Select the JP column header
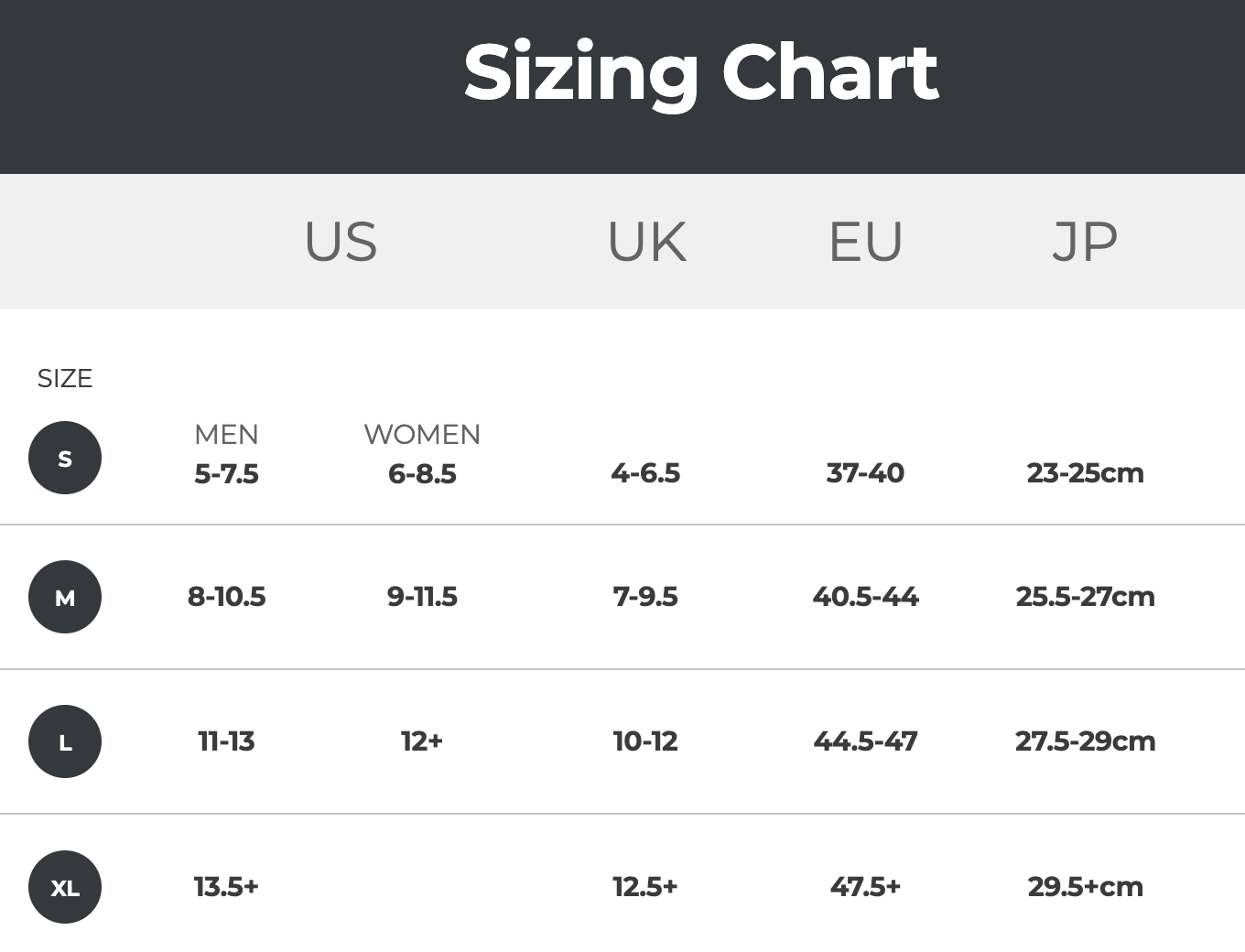This screenshot has width=1245, height=952. 1085,242
